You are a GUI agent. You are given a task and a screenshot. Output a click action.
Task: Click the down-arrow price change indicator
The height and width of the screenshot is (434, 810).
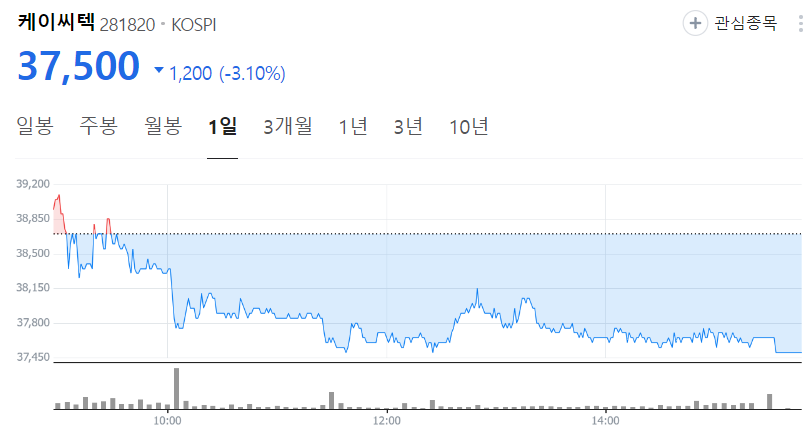pyautogui.click(x=159, y=70)
